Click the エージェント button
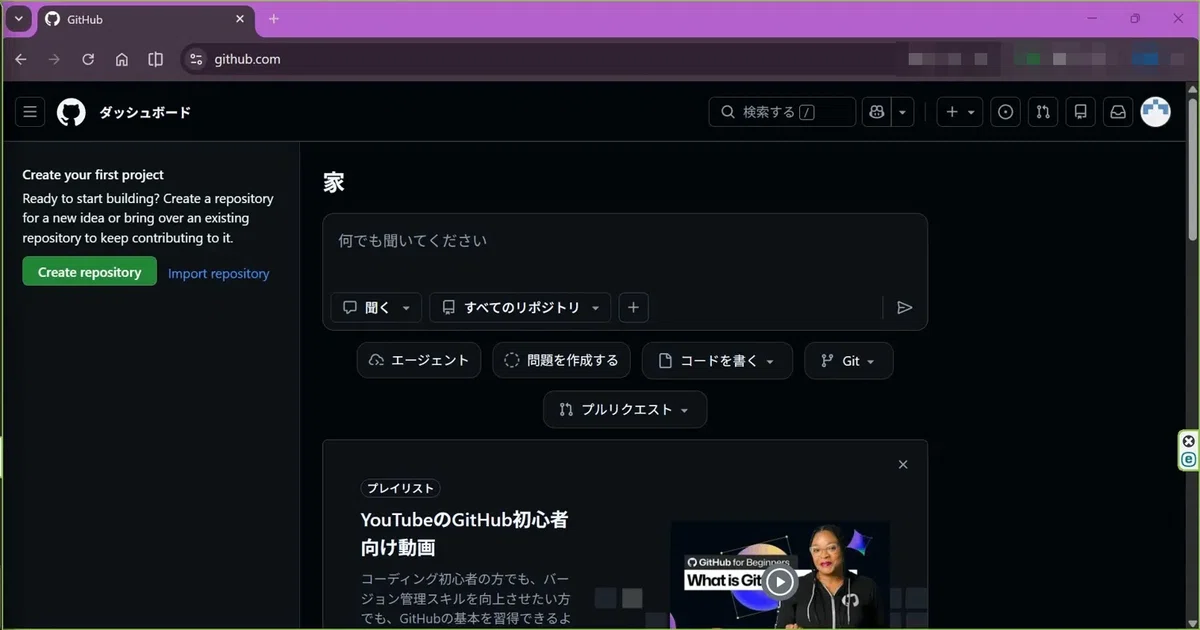 (419, 361)
